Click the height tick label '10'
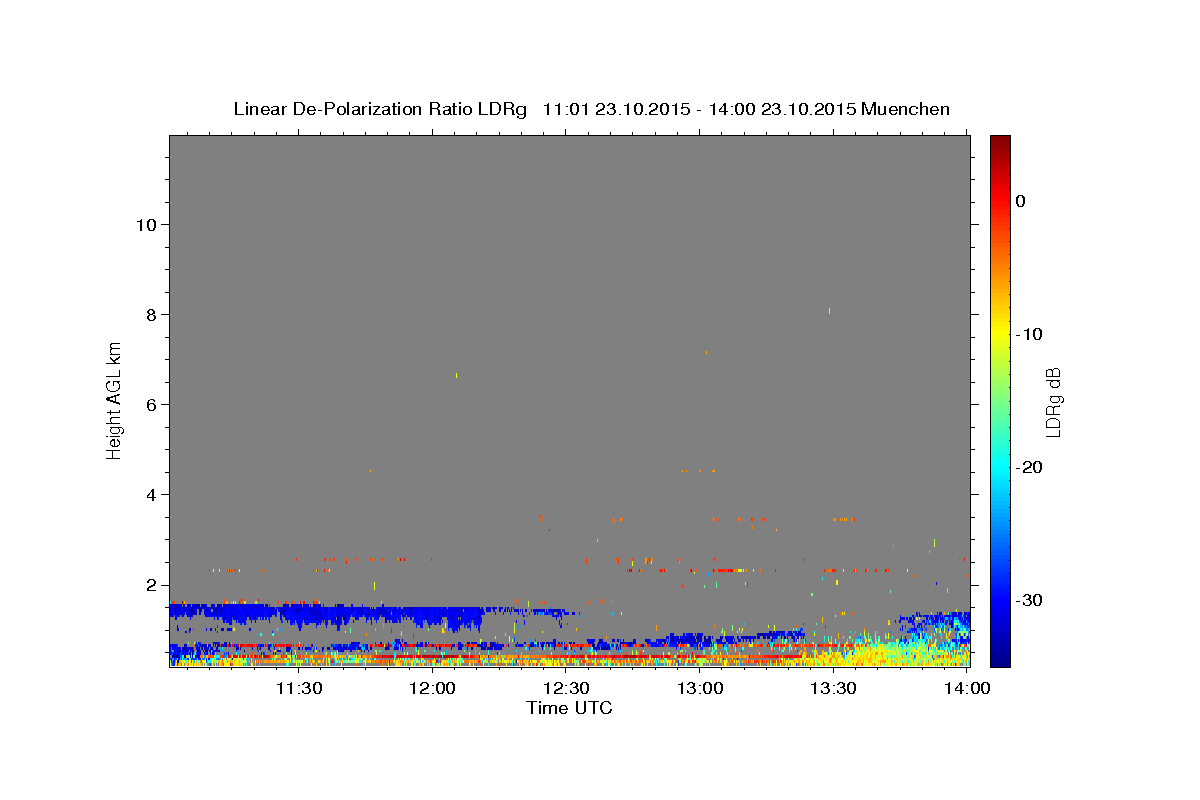1200x800 pixels. [146, 224]
